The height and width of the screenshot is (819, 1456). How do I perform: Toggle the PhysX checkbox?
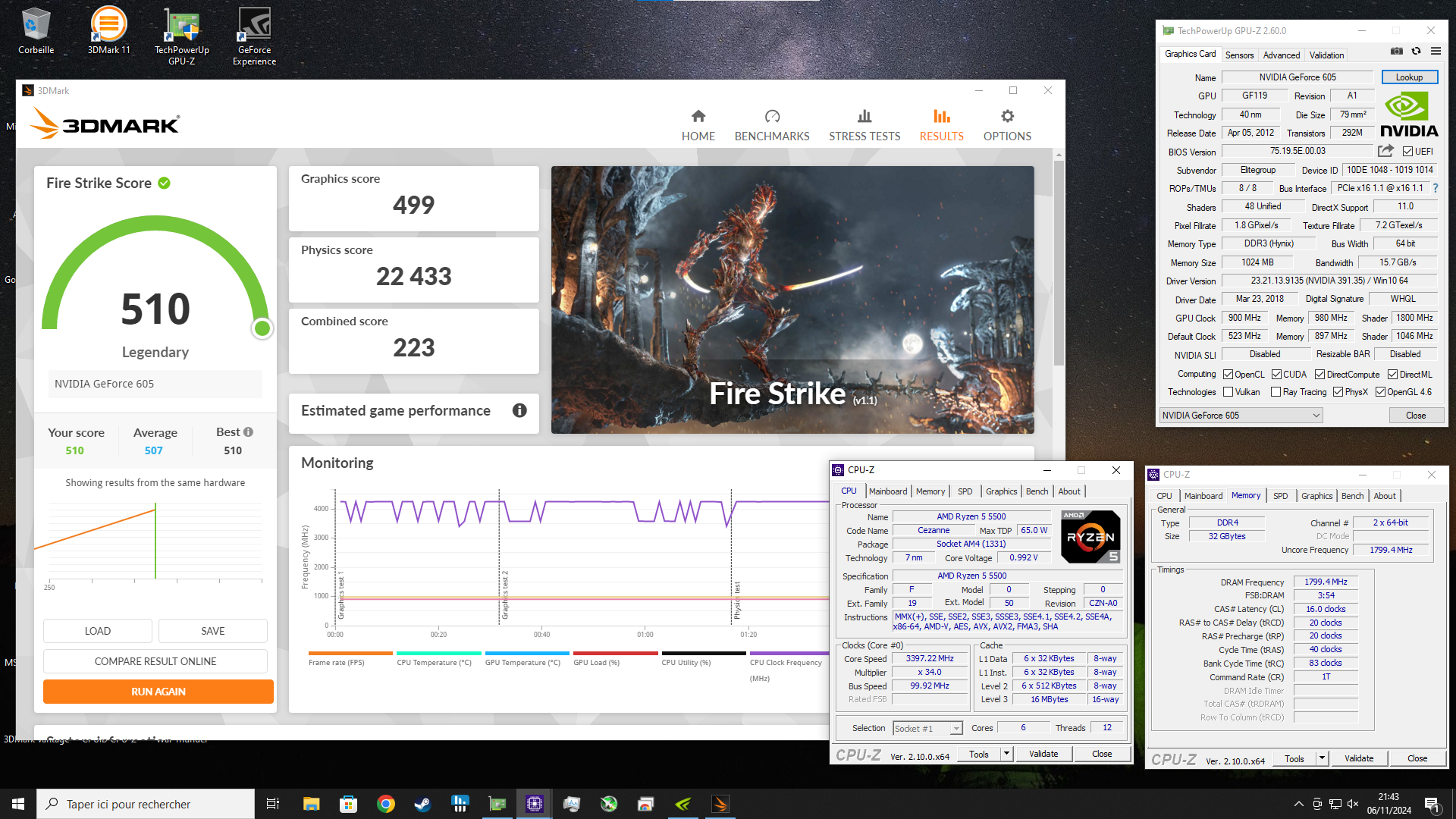coord(1338,392)
